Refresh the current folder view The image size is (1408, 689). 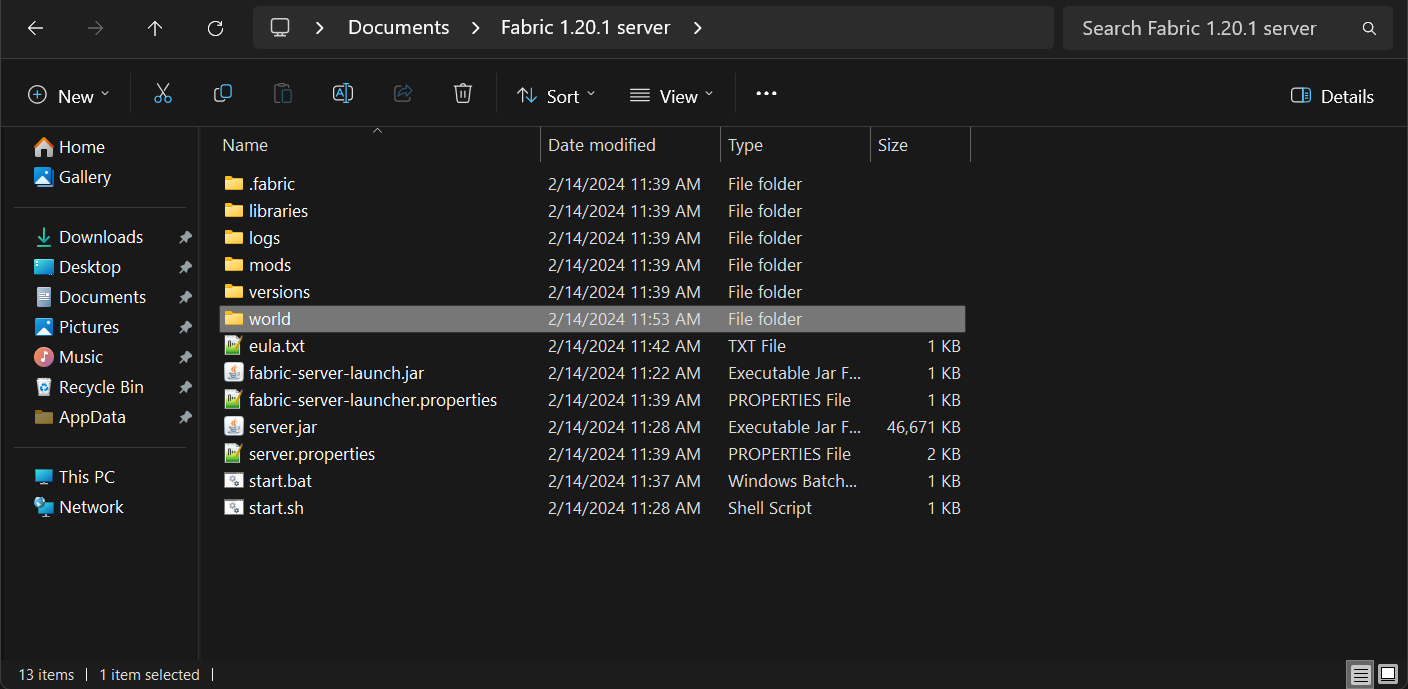point(215,28)
